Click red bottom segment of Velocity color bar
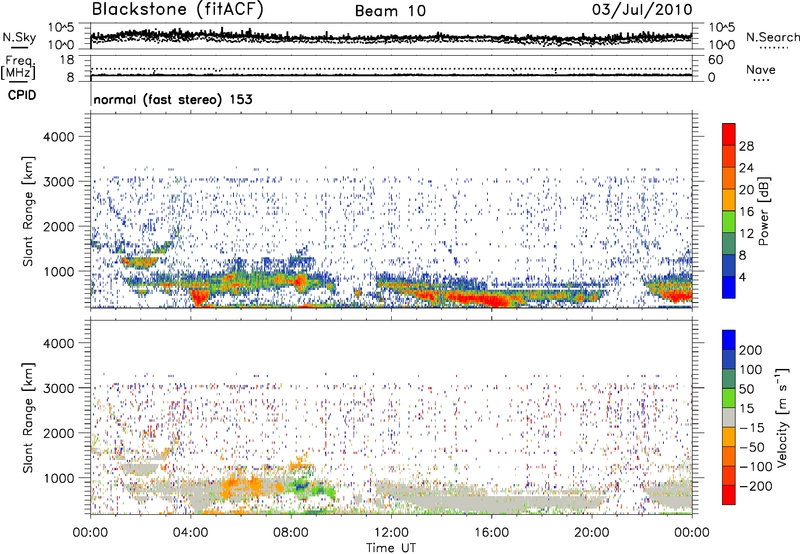The width and height of the screenshot is (800, 554). coord(729,495)
